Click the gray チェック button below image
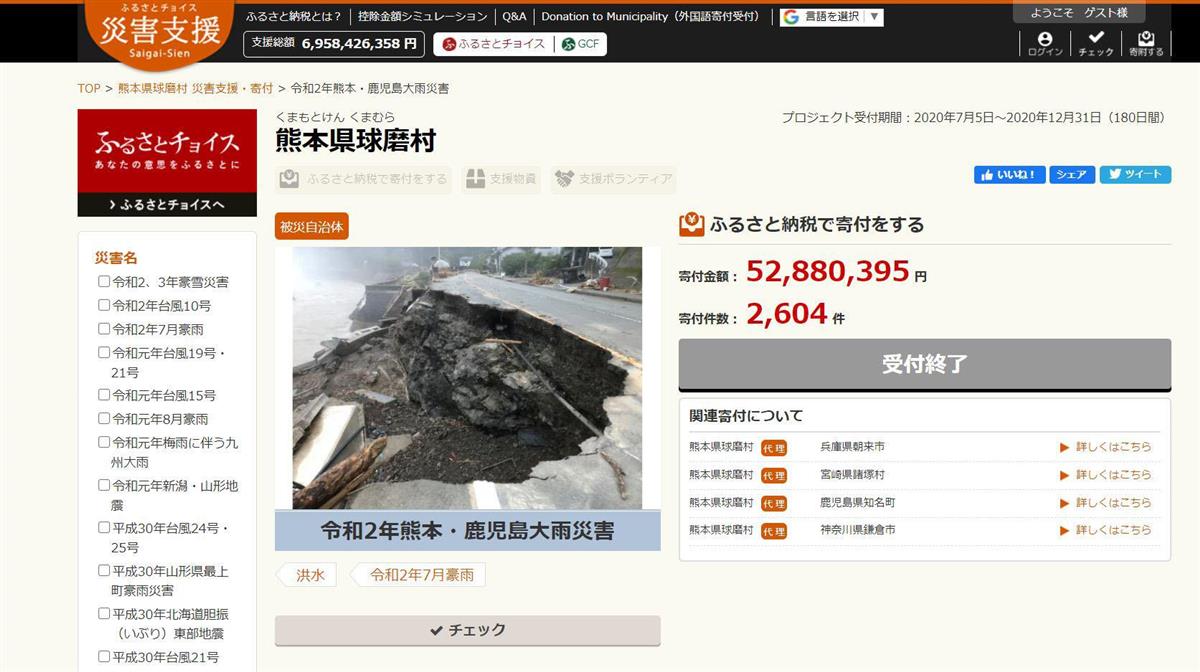Image resolution: width=1200 pixels, height=672 pixels. point(467,630)
